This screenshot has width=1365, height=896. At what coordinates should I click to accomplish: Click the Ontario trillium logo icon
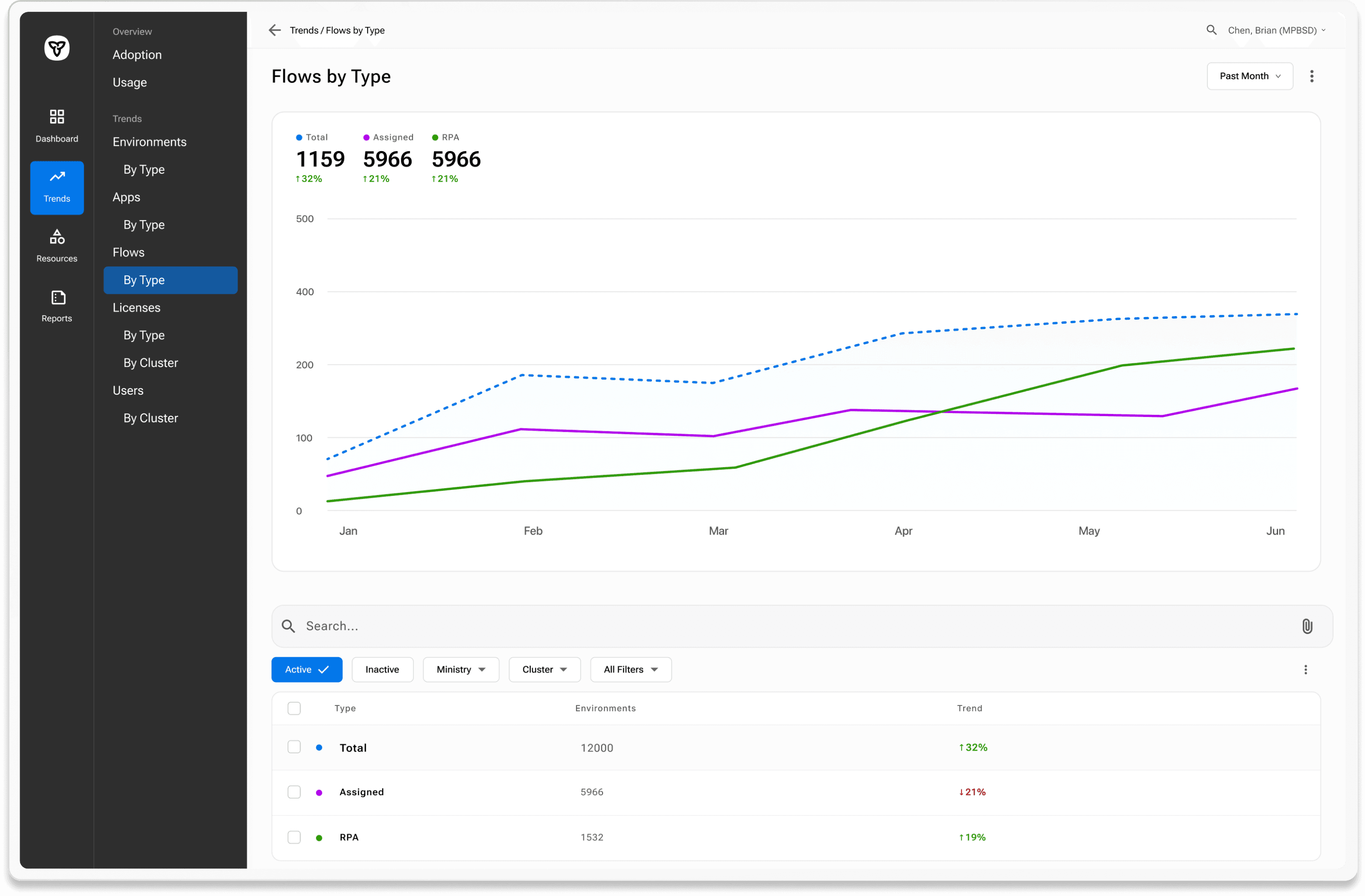click(x=57, y=48)
